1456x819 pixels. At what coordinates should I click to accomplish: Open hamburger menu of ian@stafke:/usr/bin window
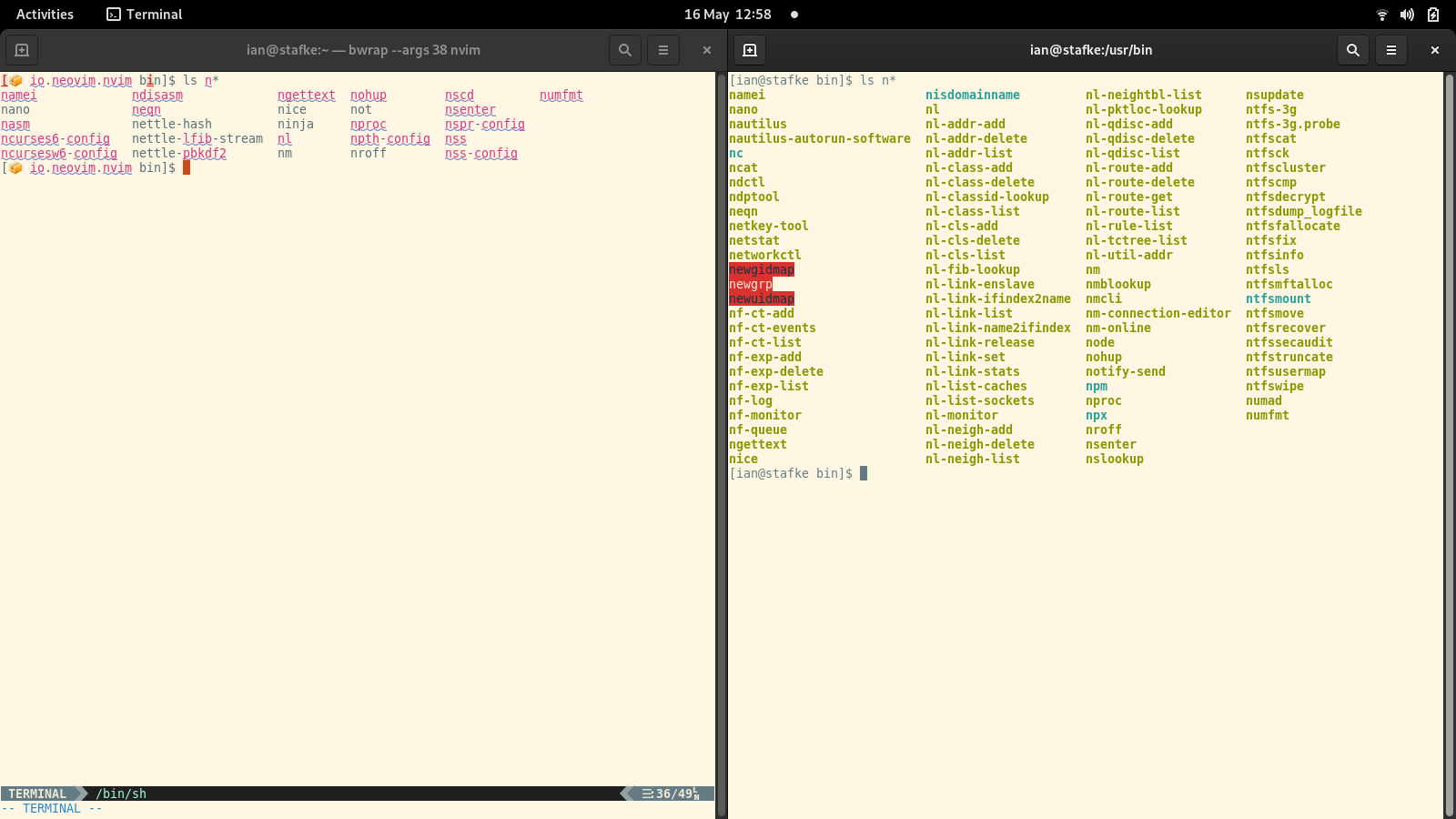tap(1391, 50)
